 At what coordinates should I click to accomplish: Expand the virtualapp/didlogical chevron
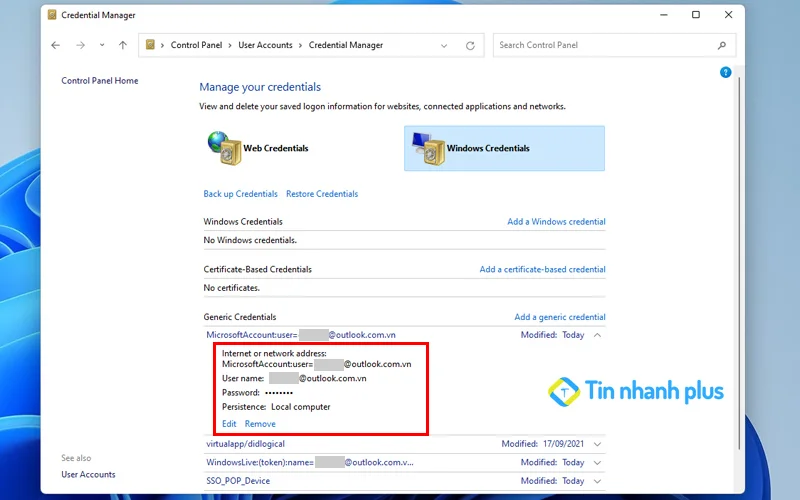(597, 444)
